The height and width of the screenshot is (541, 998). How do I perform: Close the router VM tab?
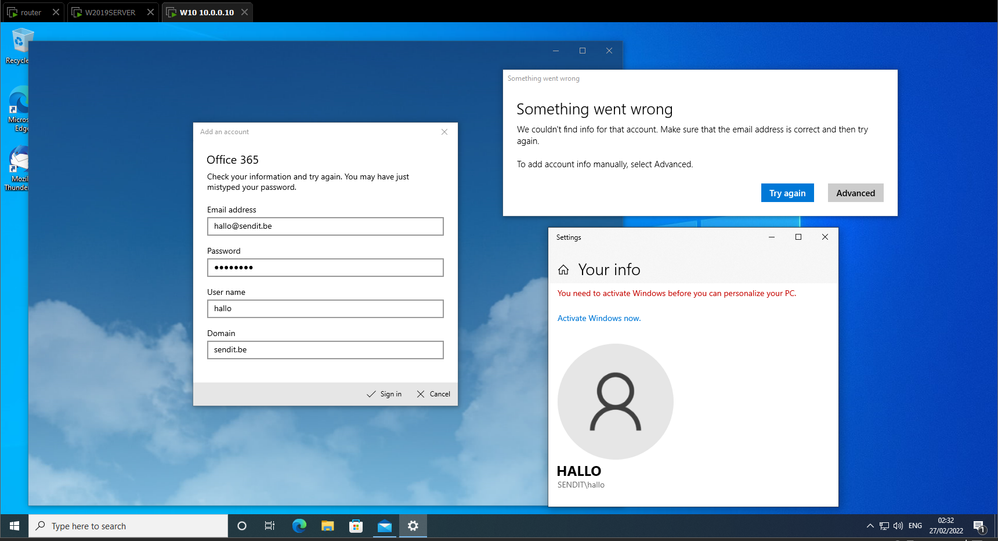click(x=56, y=12)
